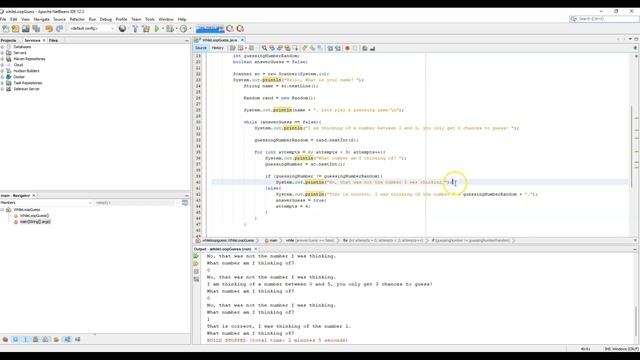This screenshot has height=360, width=640.
Task: Expand the Maven Repositories node
Action: click(x=2, y=59)
